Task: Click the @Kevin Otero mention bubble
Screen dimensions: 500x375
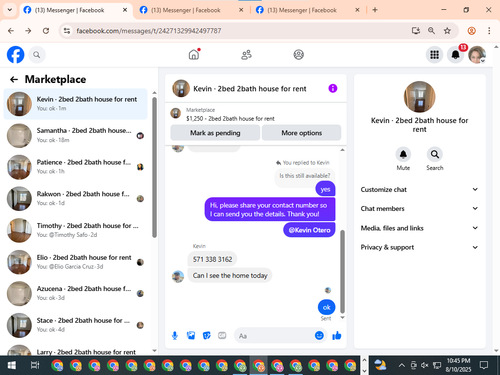Action: click(309, 230)
